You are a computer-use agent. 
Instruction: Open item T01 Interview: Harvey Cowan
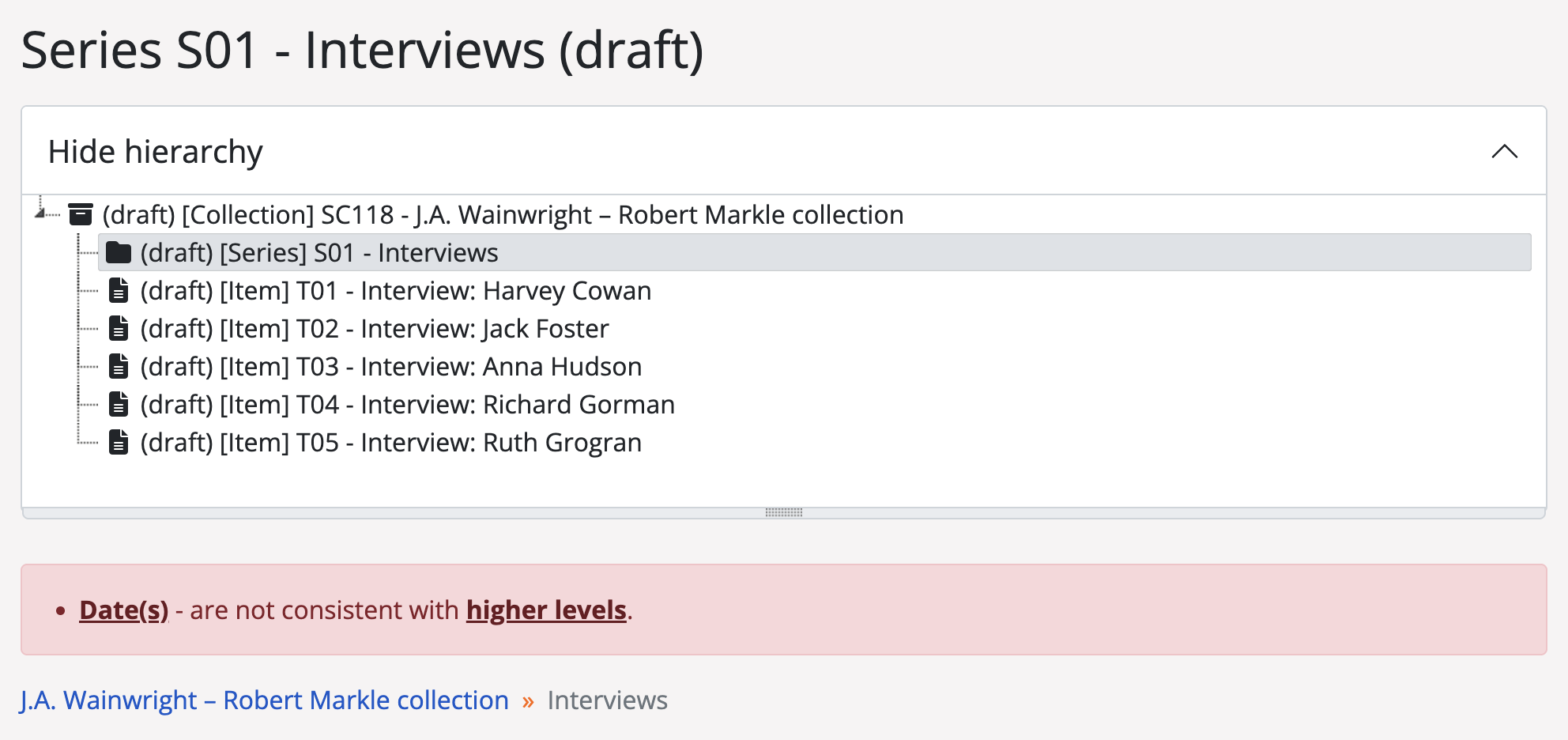pos(395,290)
